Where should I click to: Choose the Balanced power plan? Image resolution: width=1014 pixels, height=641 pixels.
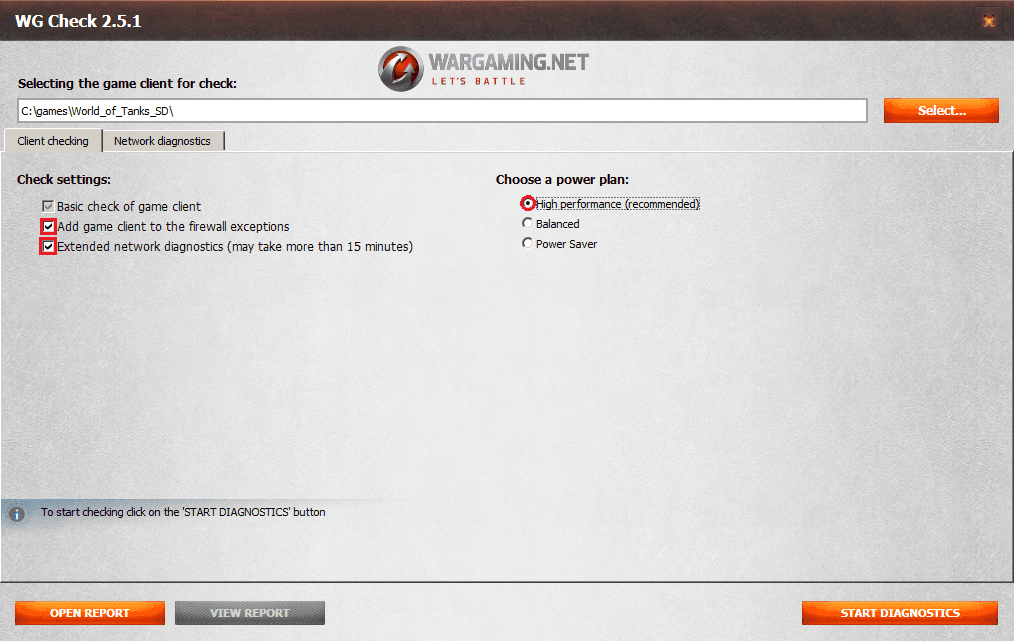pyautogui.click(x=527, y=223)
